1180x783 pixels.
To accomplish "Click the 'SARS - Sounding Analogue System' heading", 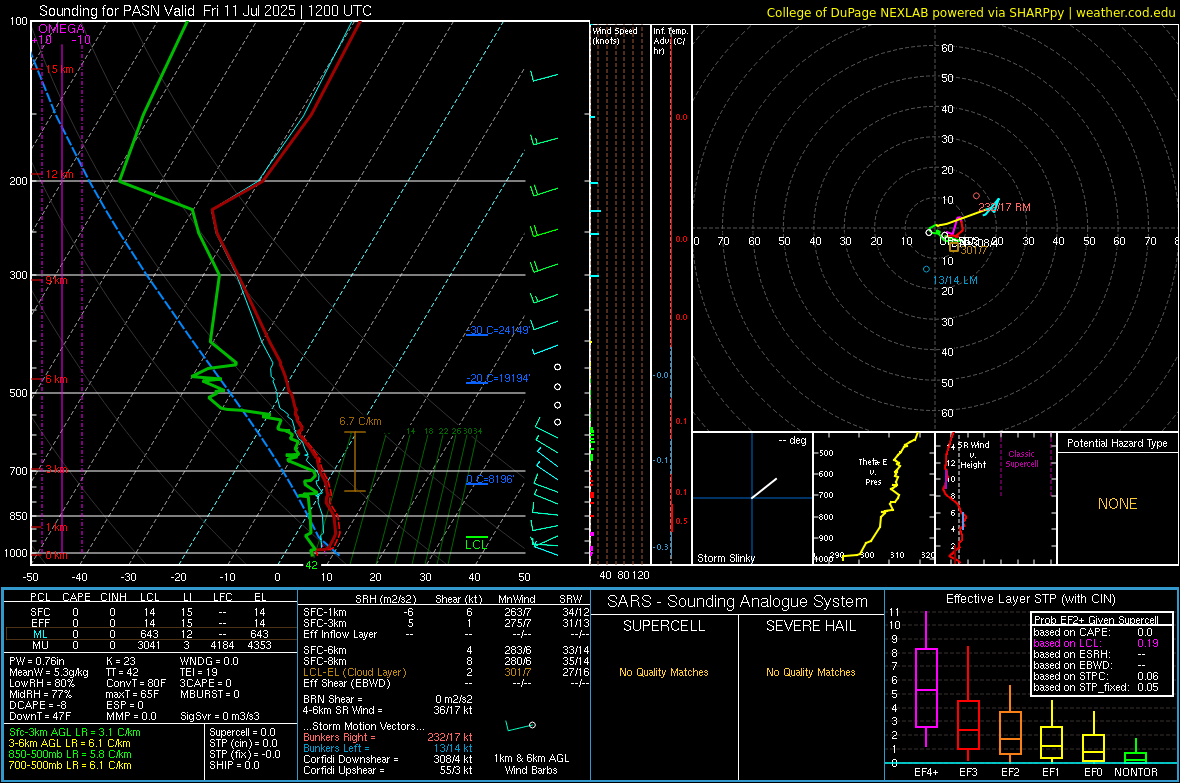I will coord(738,602).
